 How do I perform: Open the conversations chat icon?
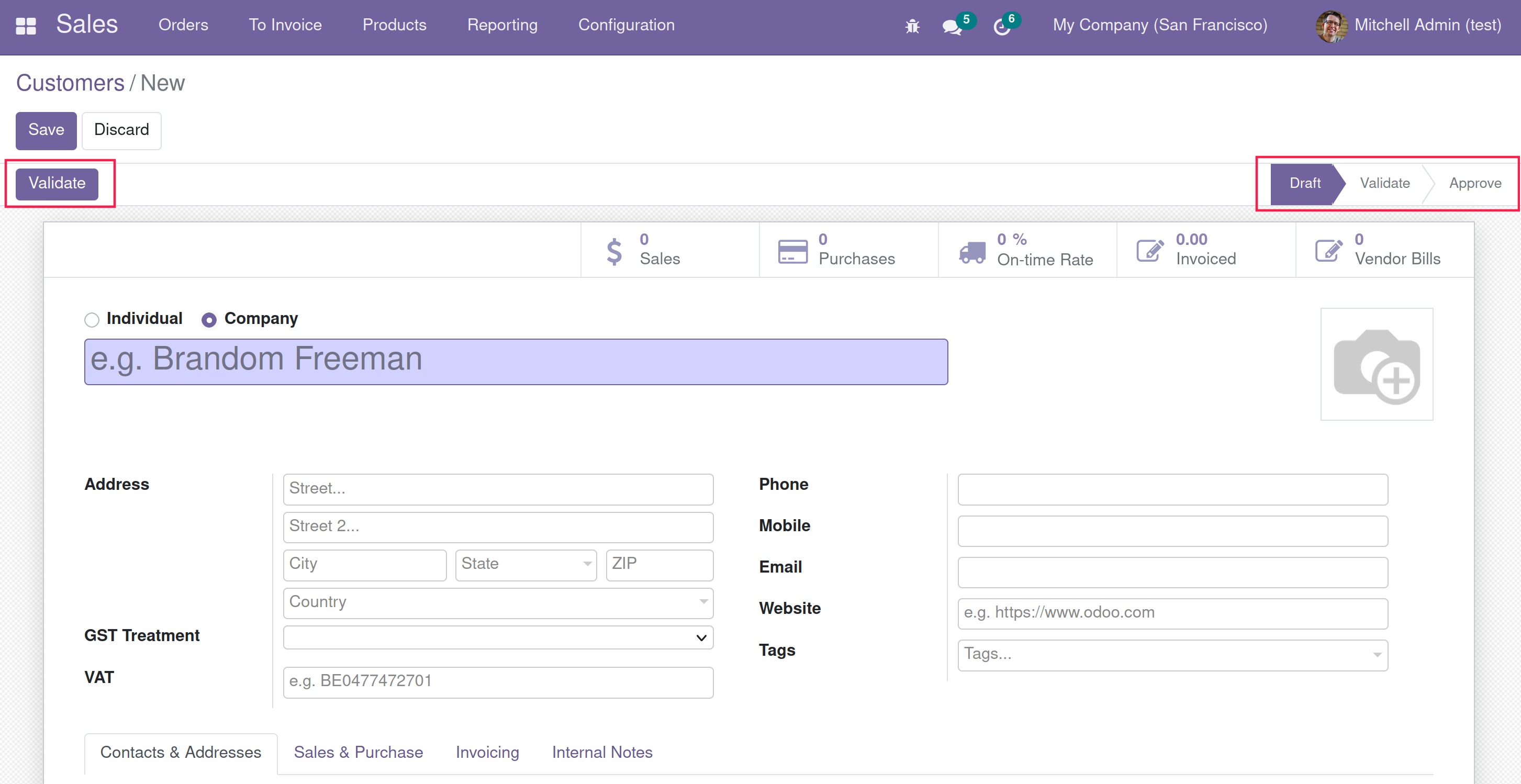(x=951, y=27)
